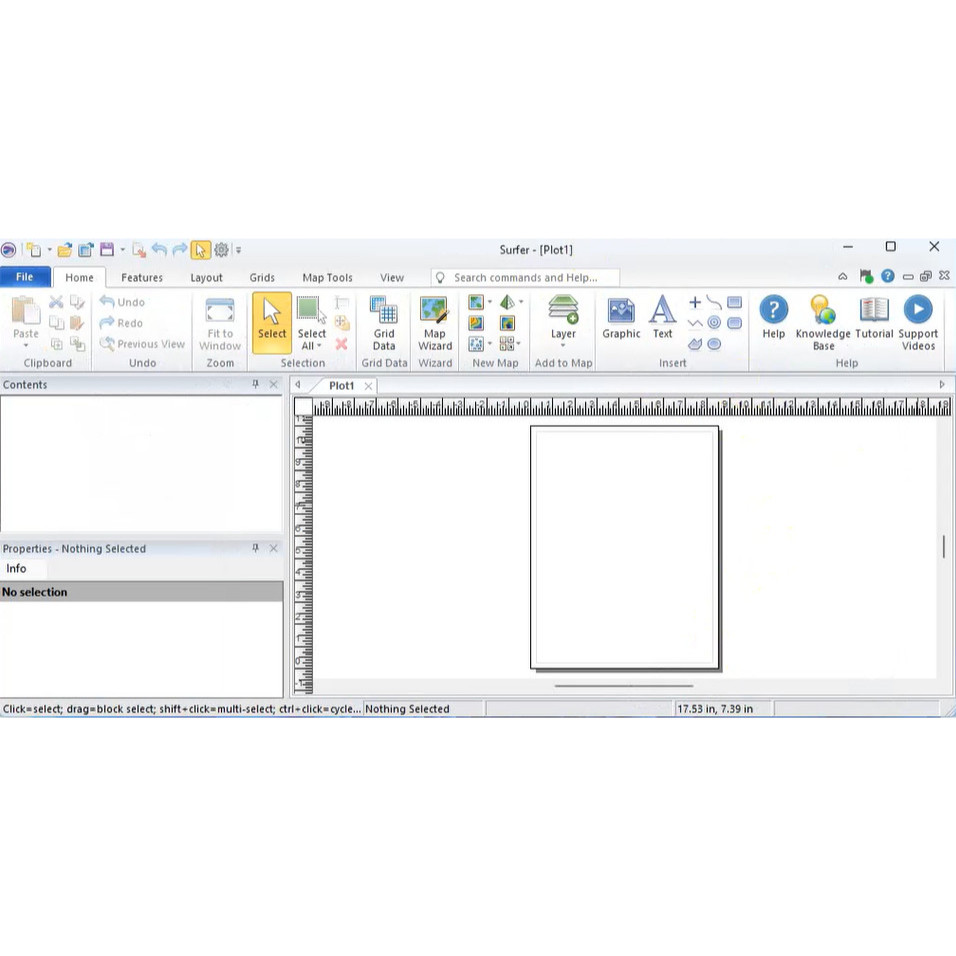Click the open folder icon in quick access
The width and height of the screenshot is (956, 956).
pos(65,250)
